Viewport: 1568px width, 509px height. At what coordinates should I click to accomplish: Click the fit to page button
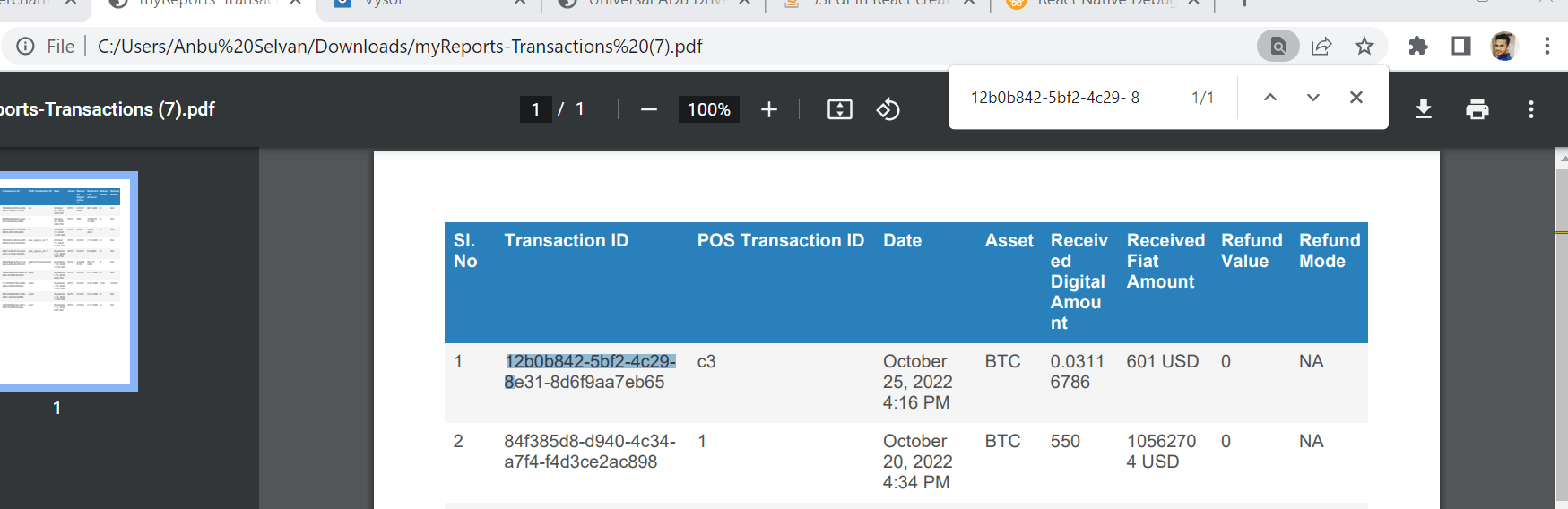coord(839,109)
